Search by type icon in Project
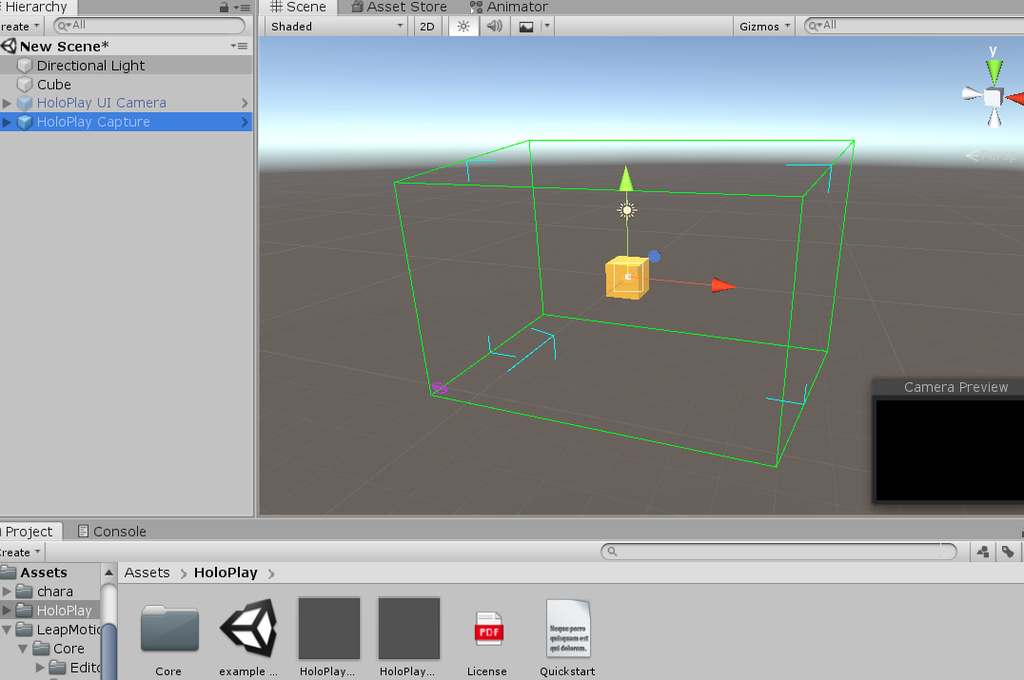The width and height of the screenshot is (1024, 680). pos(983,552)
